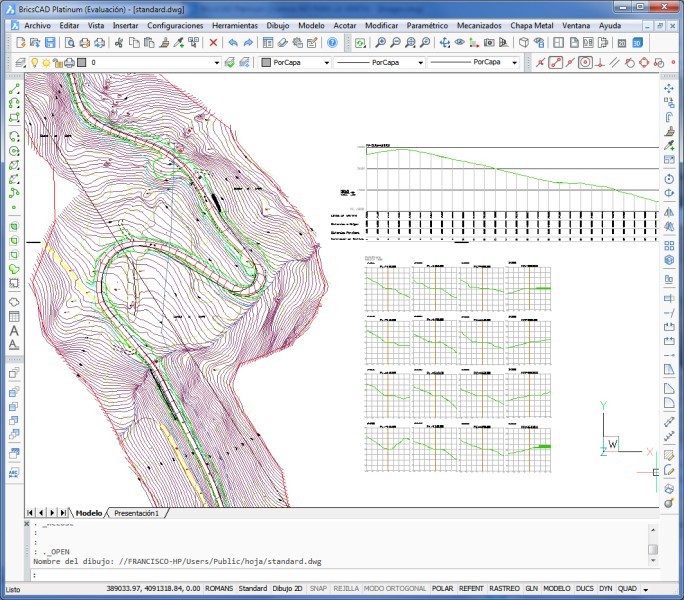
Task: Toggle SNAP mode in status bar
Action: pos(318,589)
